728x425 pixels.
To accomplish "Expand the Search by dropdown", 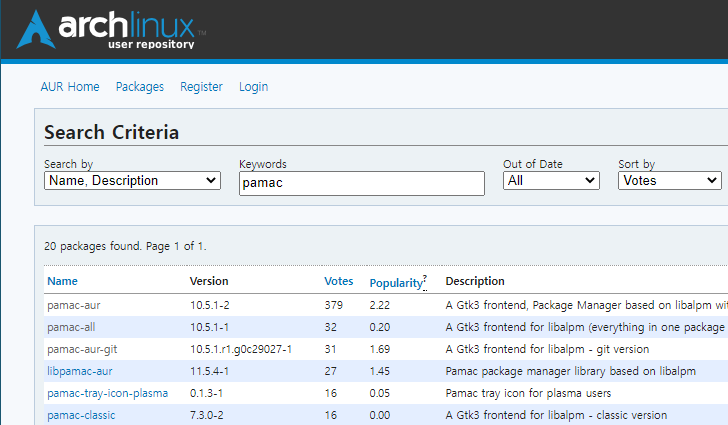I will pyautogui.click(x=132, y=181).
